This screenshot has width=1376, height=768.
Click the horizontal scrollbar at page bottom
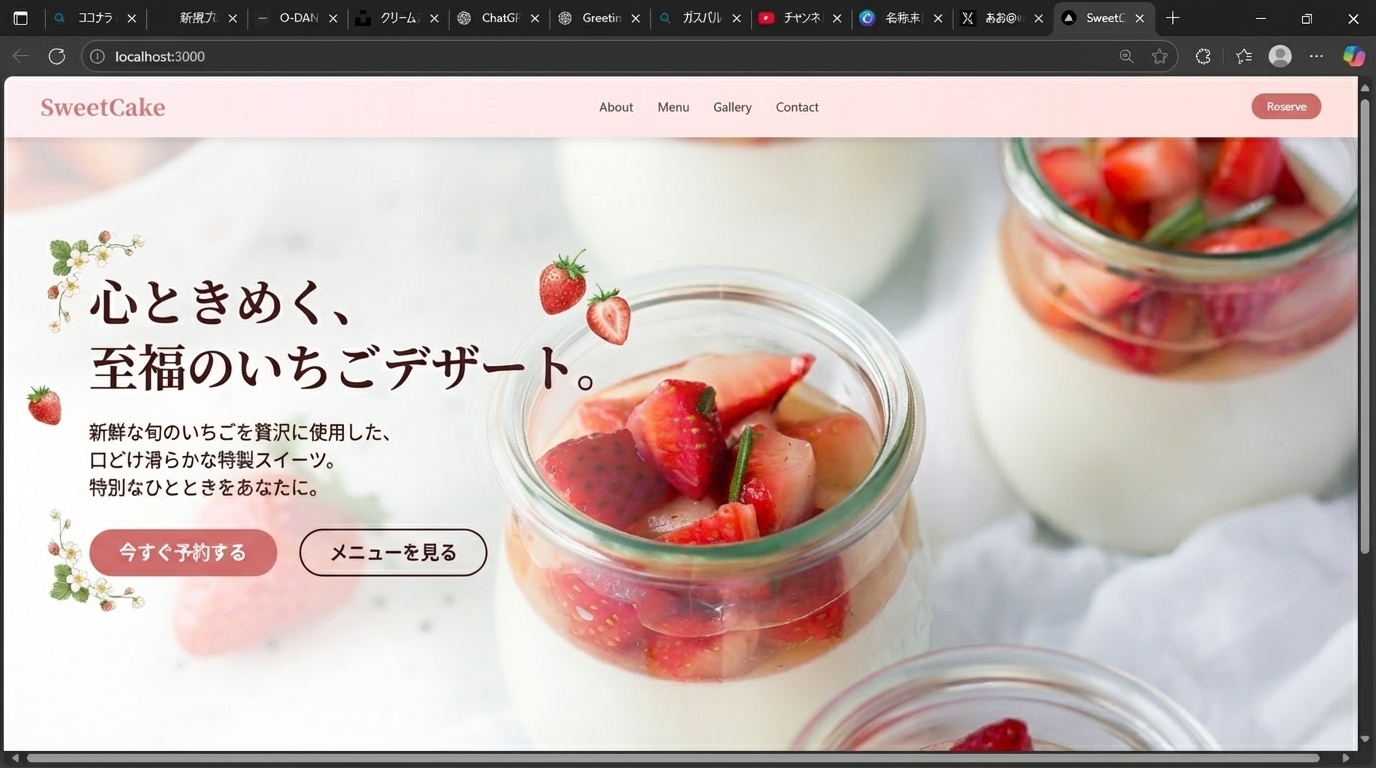click(x=672, y=758)
